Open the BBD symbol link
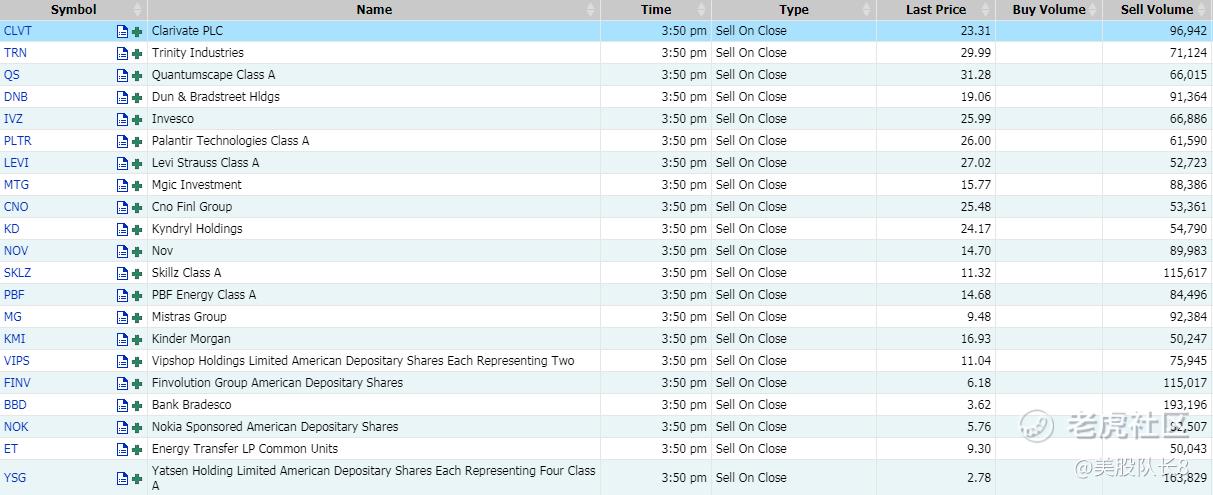Screen dimensions: 1213x495 click(x=16, y=405)
